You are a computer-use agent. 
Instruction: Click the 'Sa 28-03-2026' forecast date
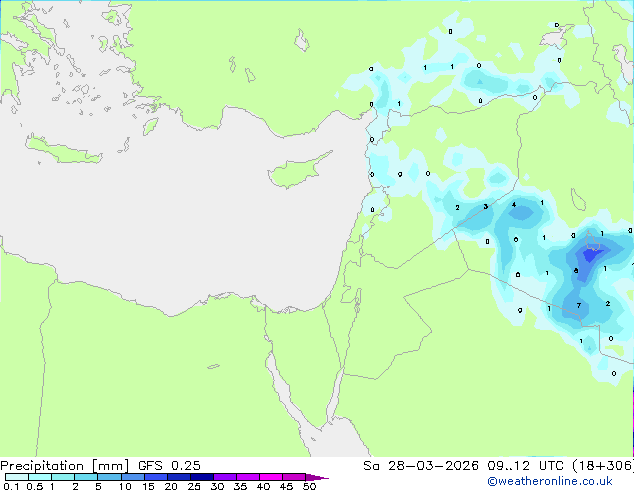[x=421, y=466]
